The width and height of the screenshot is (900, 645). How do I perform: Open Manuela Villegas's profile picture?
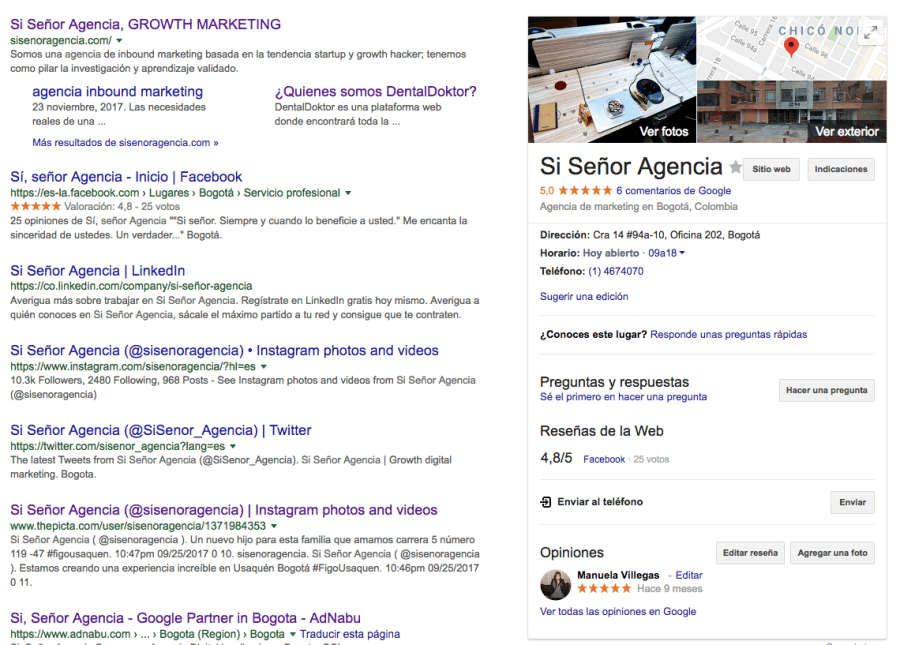(555, 585)
